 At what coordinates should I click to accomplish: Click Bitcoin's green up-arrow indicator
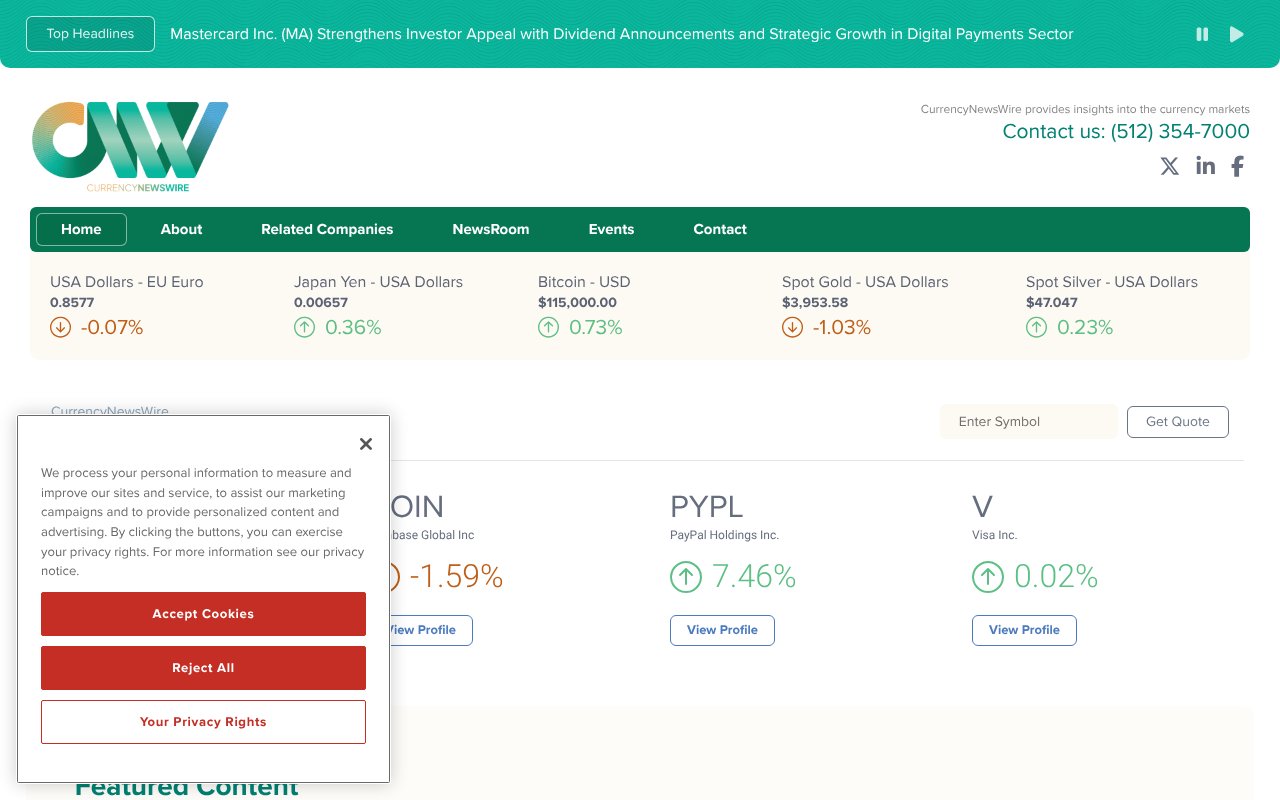[548, 327]
